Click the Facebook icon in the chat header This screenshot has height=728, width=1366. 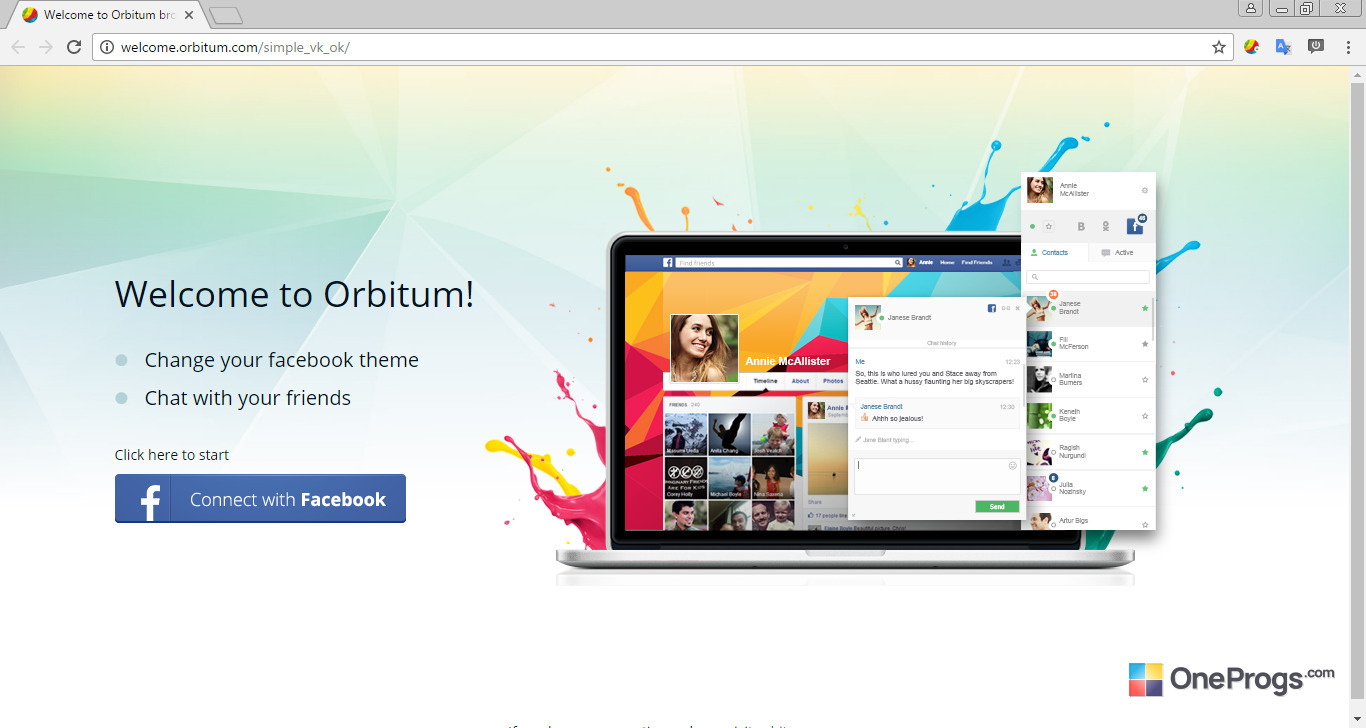pos(992,308)
